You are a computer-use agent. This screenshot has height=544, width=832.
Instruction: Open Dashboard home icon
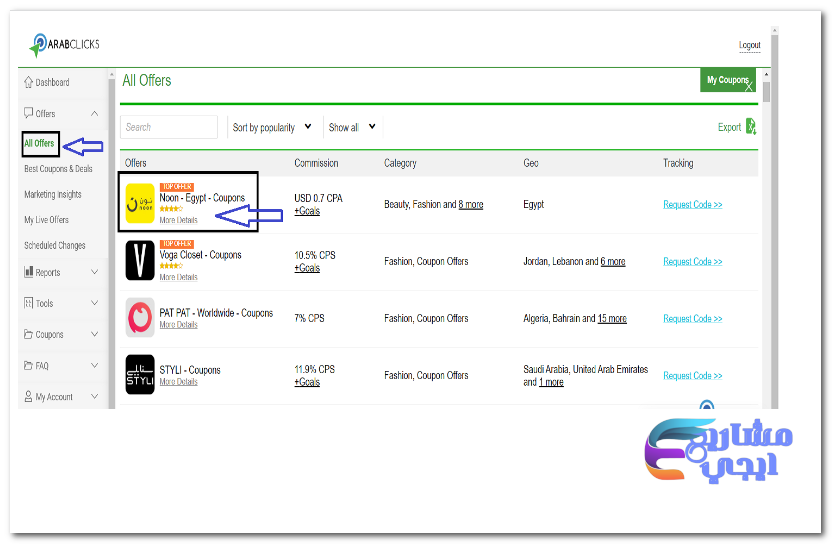(x=29, y=82)
